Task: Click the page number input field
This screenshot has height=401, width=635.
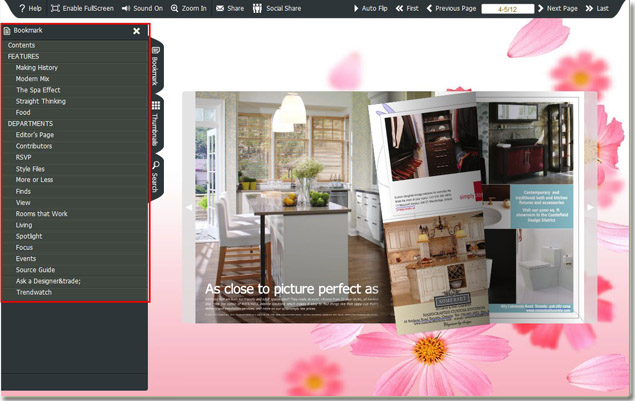Action: 507,9
